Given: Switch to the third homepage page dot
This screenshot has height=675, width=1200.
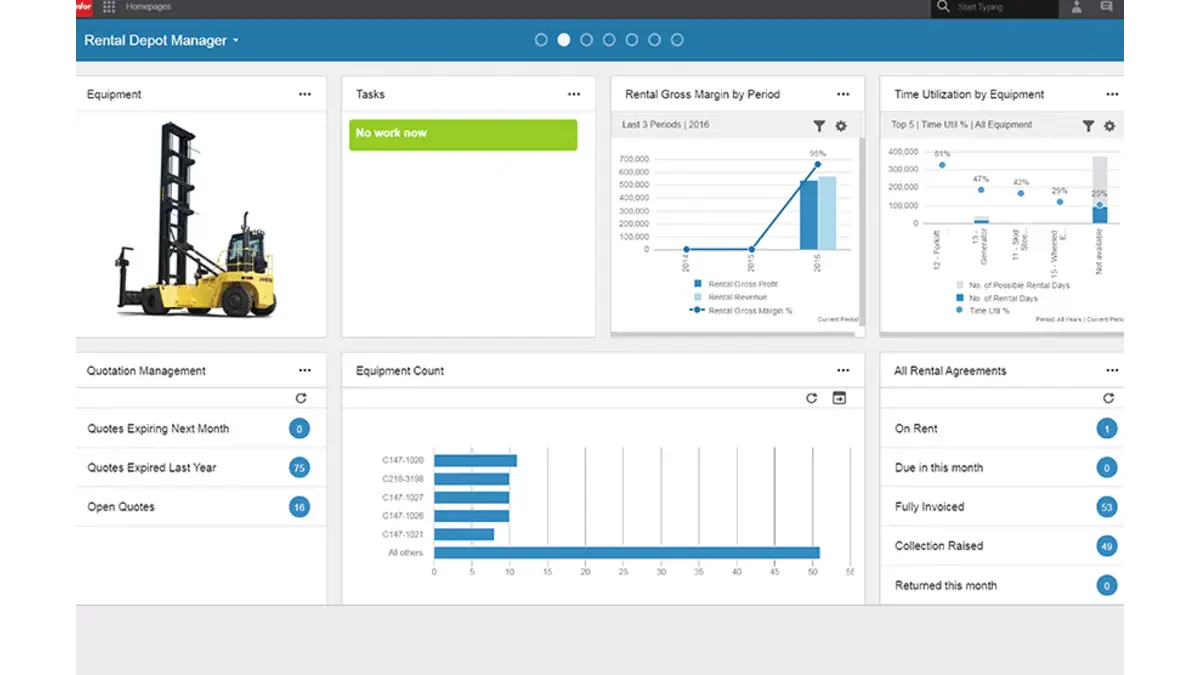Looking at the screenshot, I should point(587,40).
